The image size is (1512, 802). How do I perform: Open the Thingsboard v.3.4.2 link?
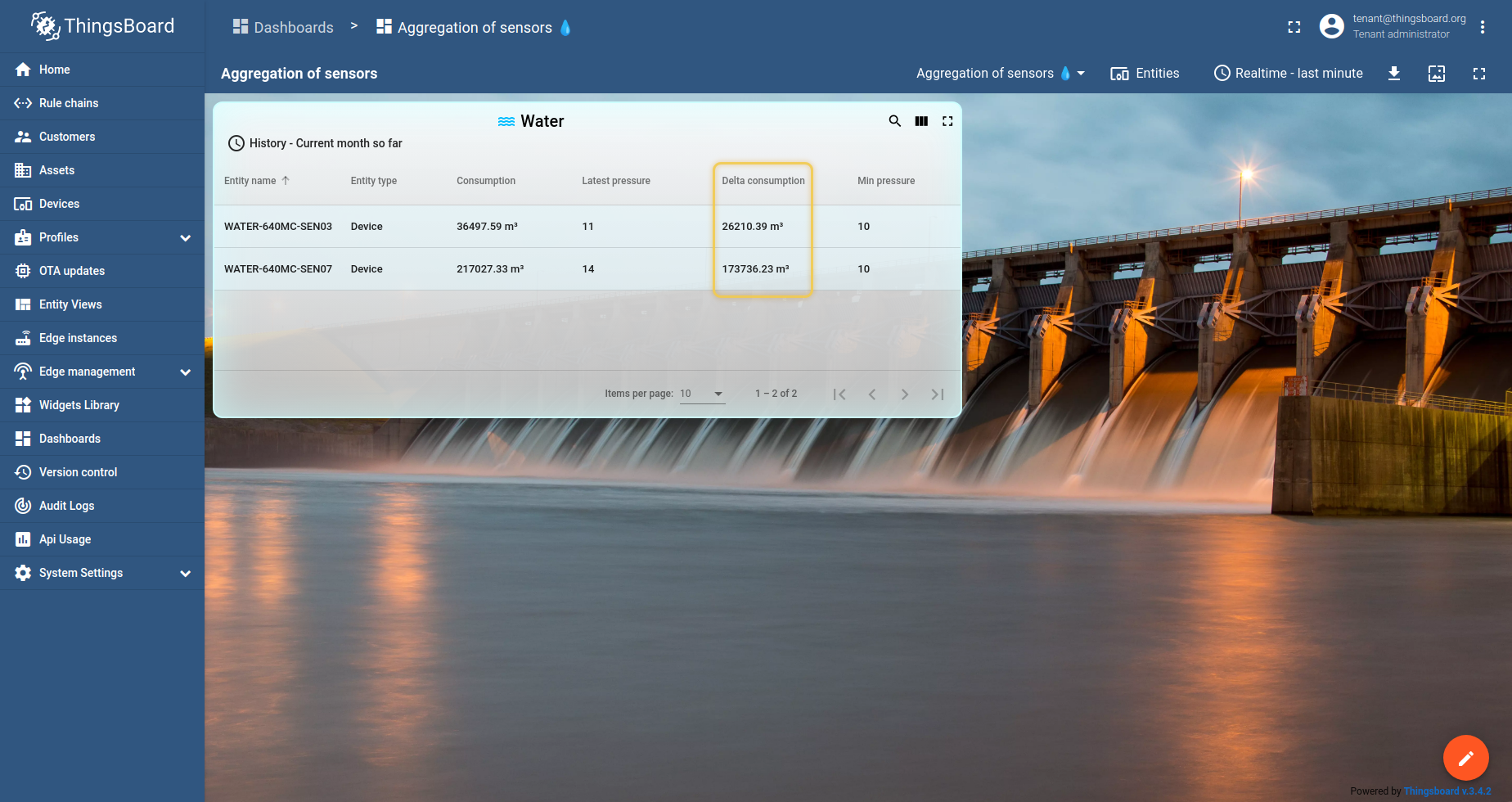1447,791
